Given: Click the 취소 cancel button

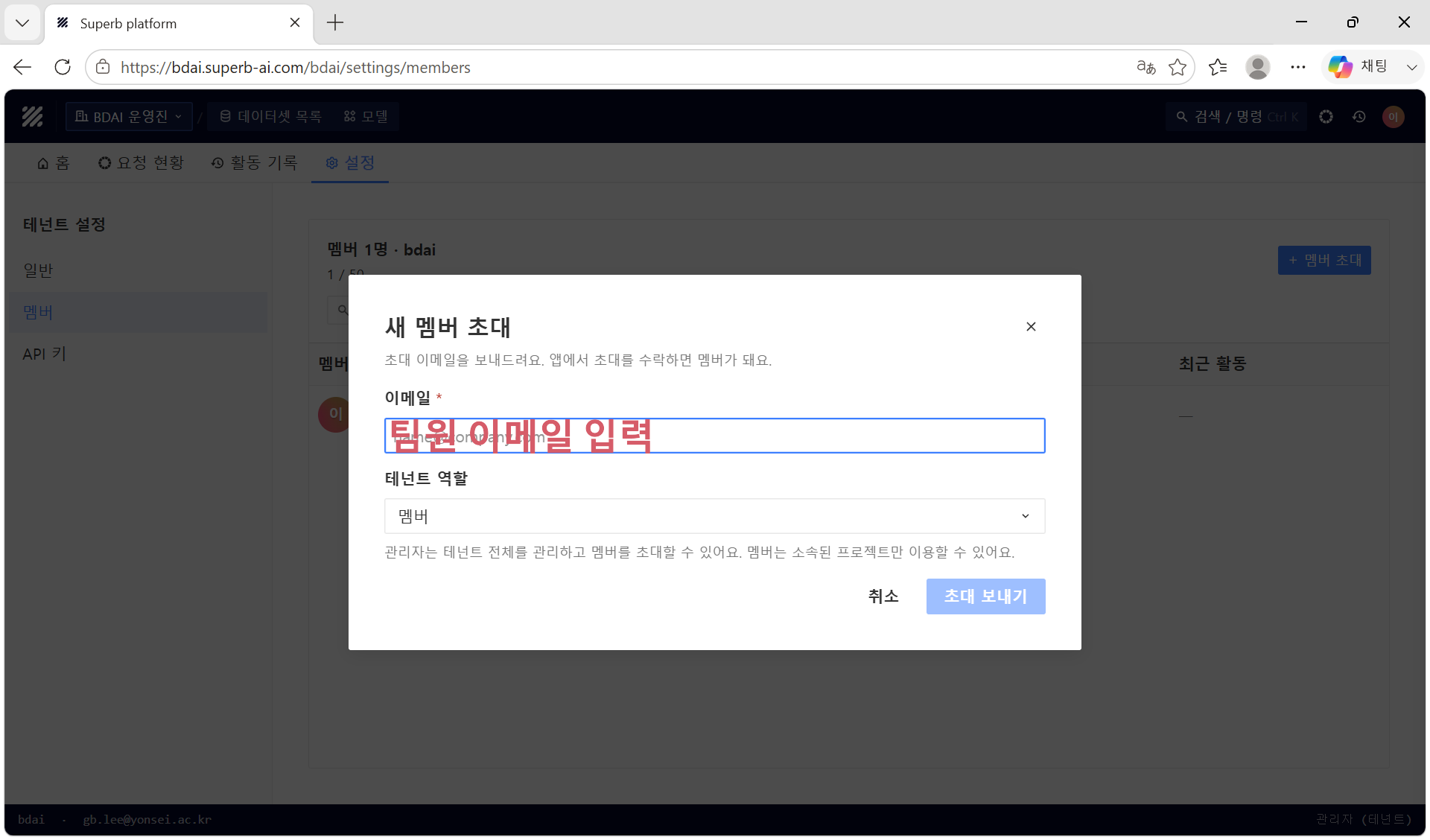Looking at the screenshot, I should (x=883, y=596).
